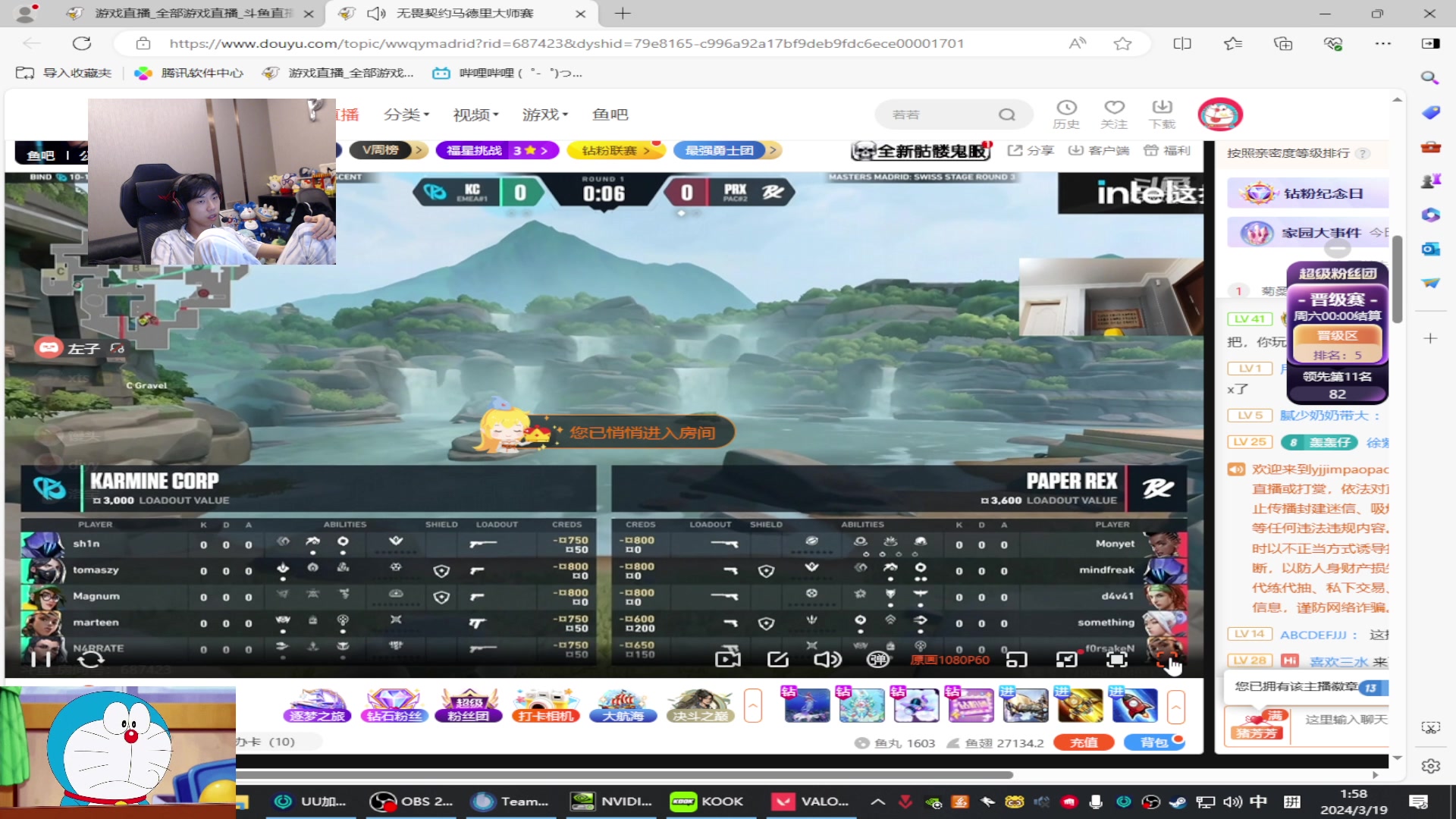The height and width of the screenshot is (819, 1456).
Task: Expand gift list with right up-chevron
Action: click(1176, 706)
